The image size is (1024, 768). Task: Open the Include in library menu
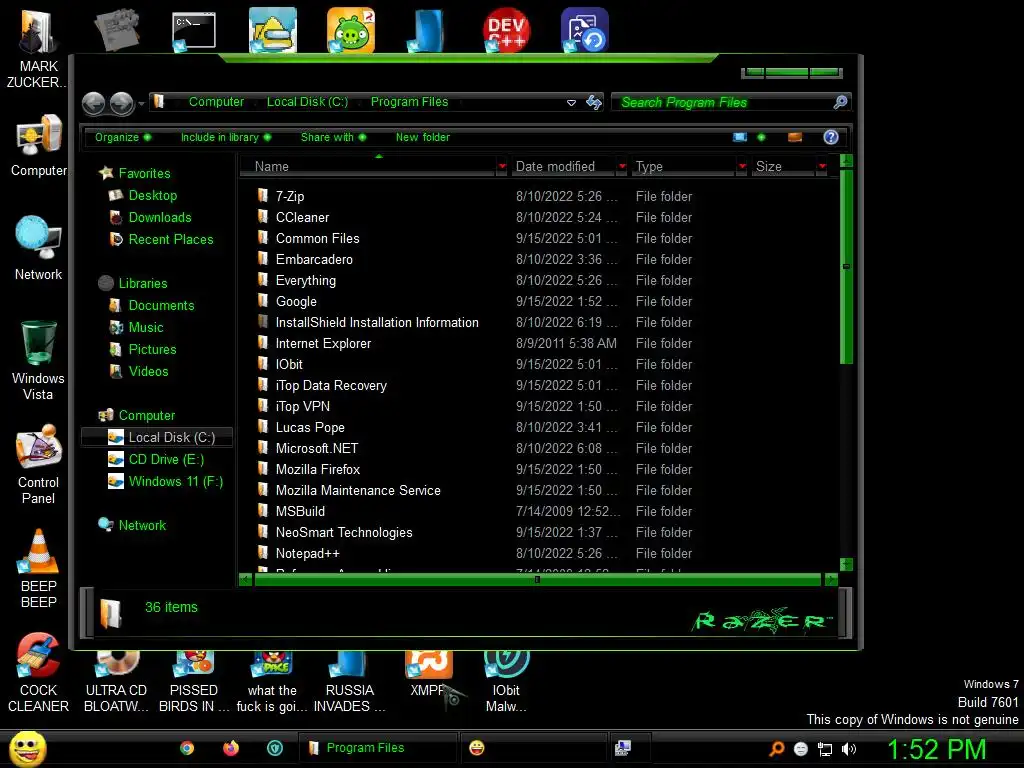[225, 137]
